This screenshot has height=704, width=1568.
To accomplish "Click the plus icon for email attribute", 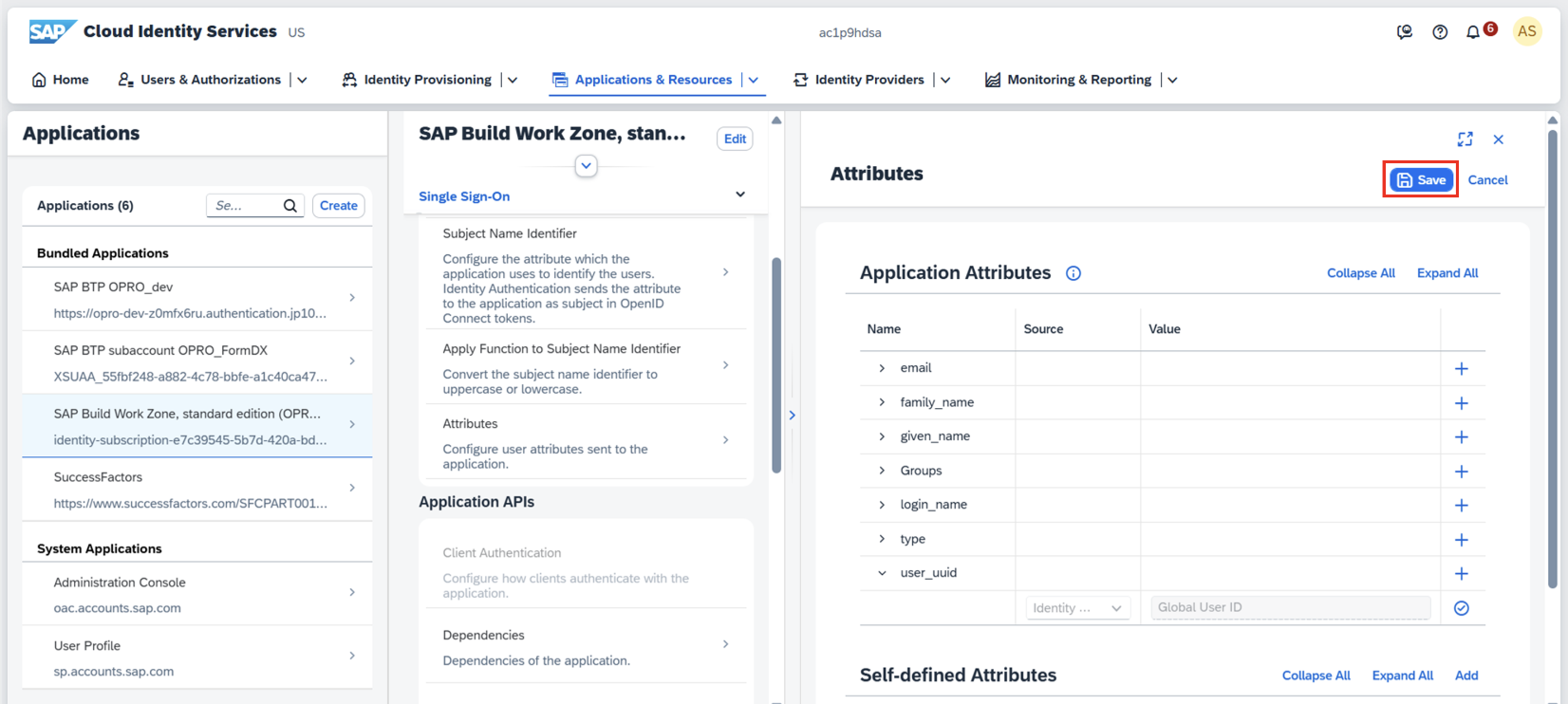I will [1462, 369].
